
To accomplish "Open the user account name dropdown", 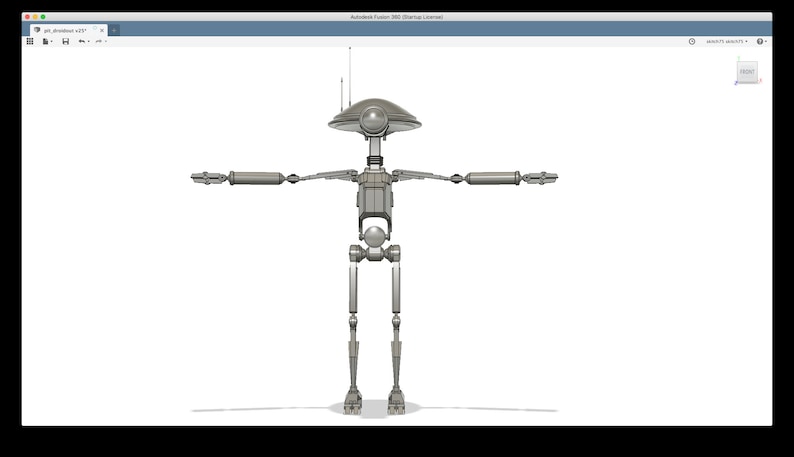I will pos(727,42).
